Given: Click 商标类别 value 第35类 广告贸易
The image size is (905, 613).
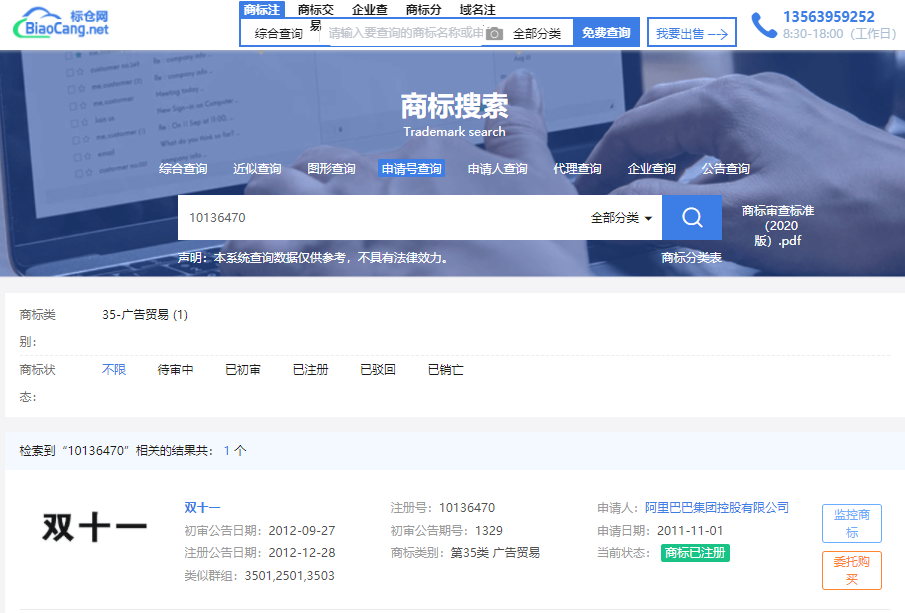Looking at the screenshot, I should pyautogui.click(x=495, y=552).
